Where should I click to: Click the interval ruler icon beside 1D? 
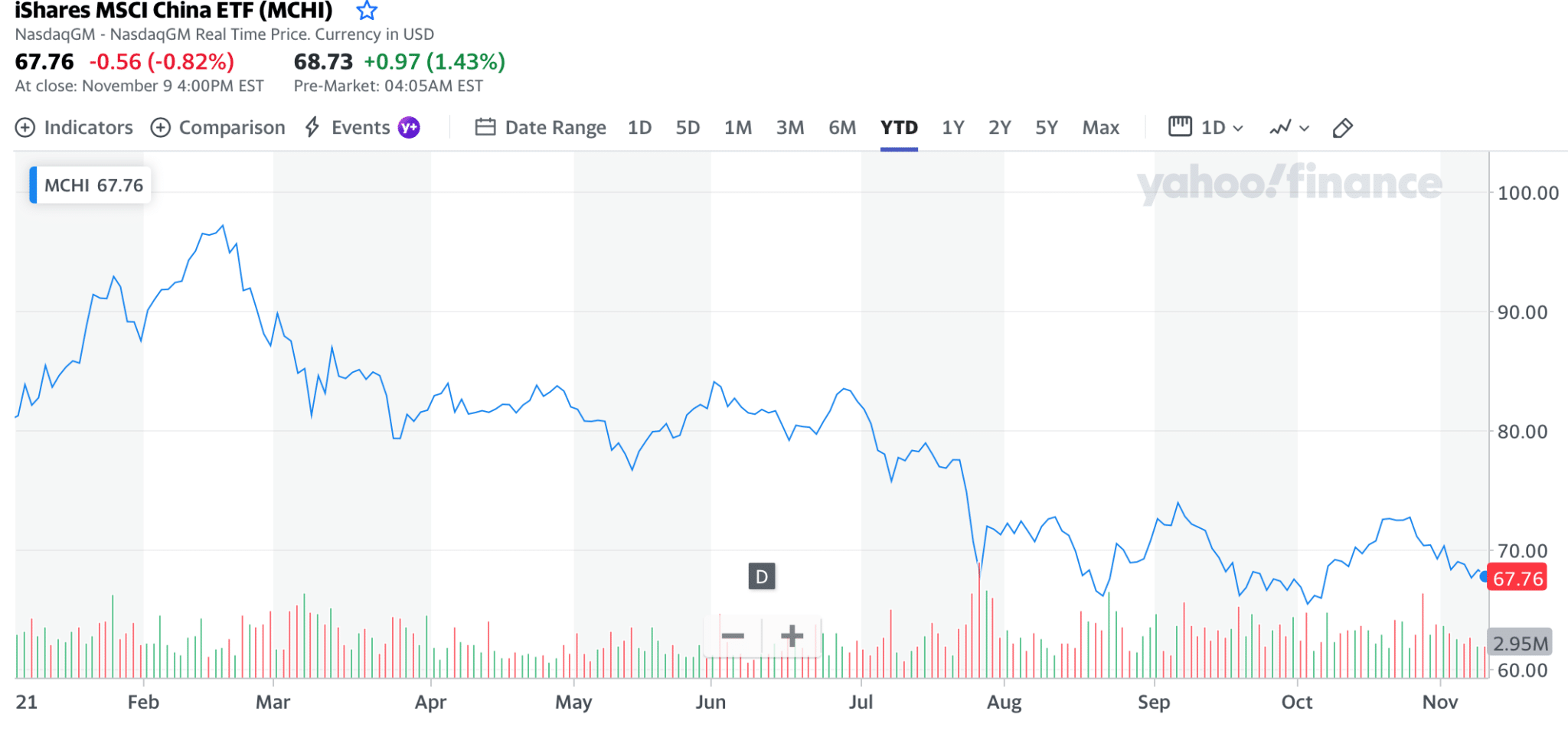pos(1180,126)
